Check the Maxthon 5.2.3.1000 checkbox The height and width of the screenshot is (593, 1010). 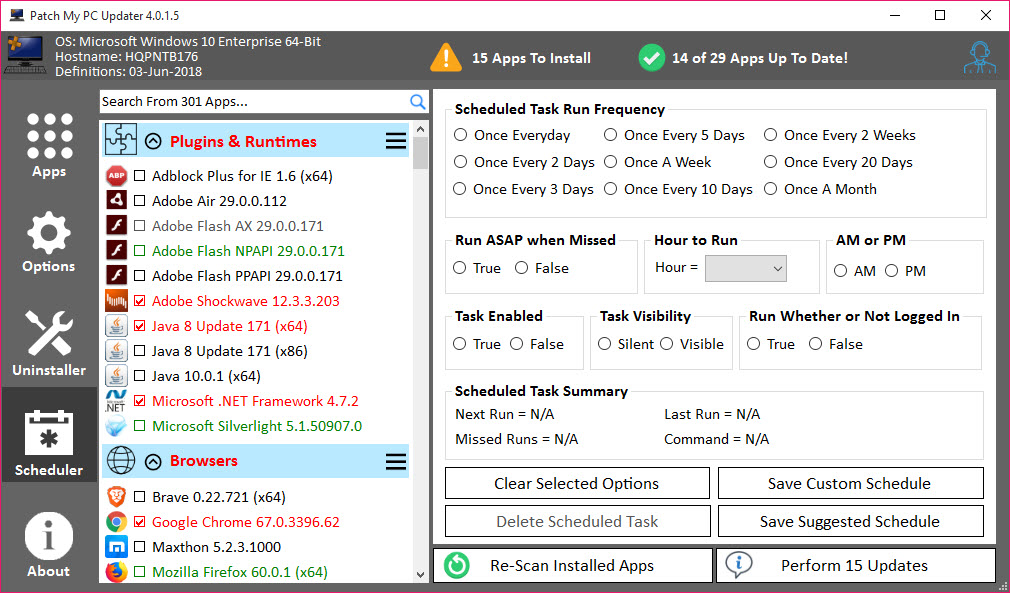pos(139,547)
